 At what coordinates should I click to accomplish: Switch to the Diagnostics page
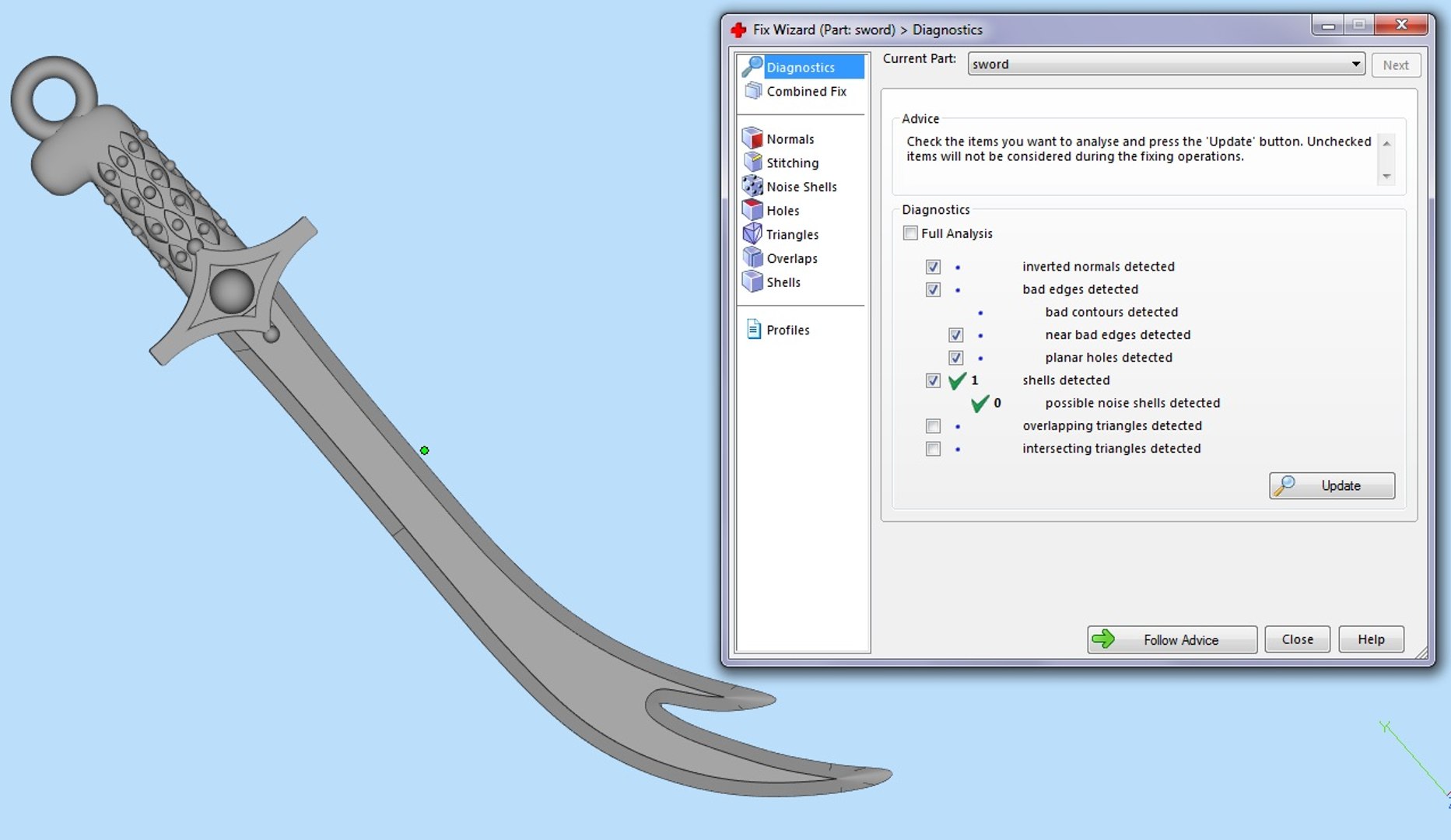coord(802,67)
